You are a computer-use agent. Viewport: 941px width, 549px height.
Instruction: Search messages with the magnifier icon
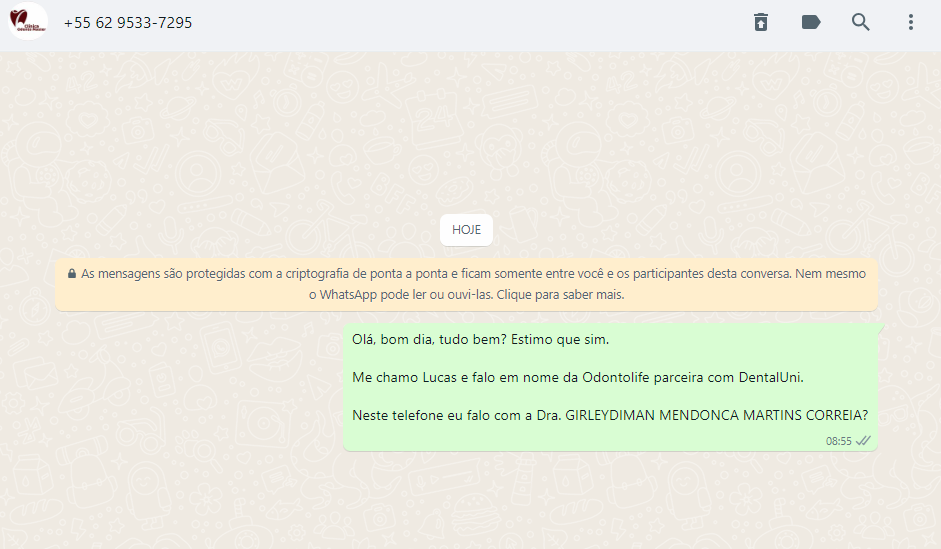pos(861,22)
